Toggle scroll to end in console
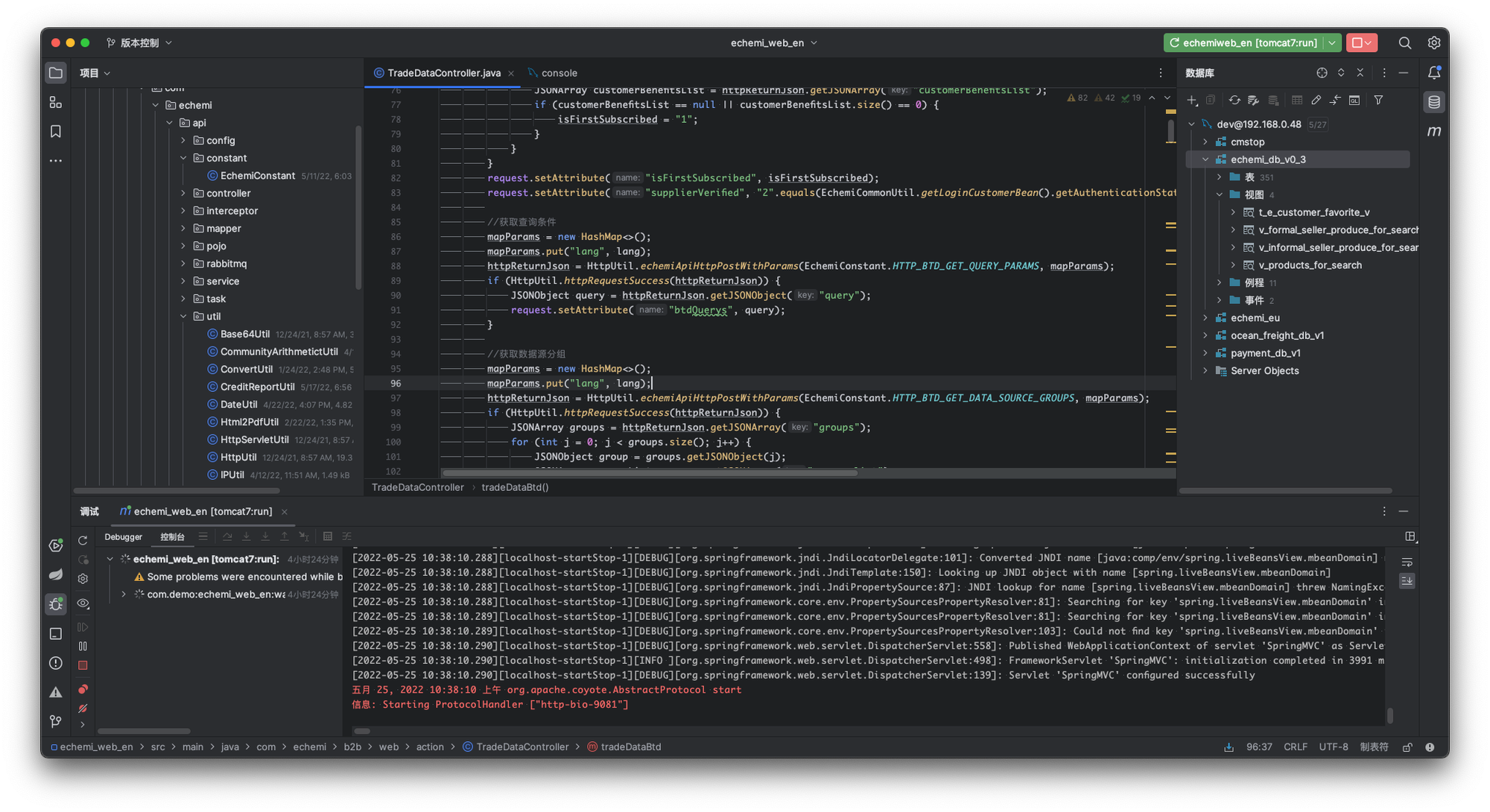 tap(1407, 580)
